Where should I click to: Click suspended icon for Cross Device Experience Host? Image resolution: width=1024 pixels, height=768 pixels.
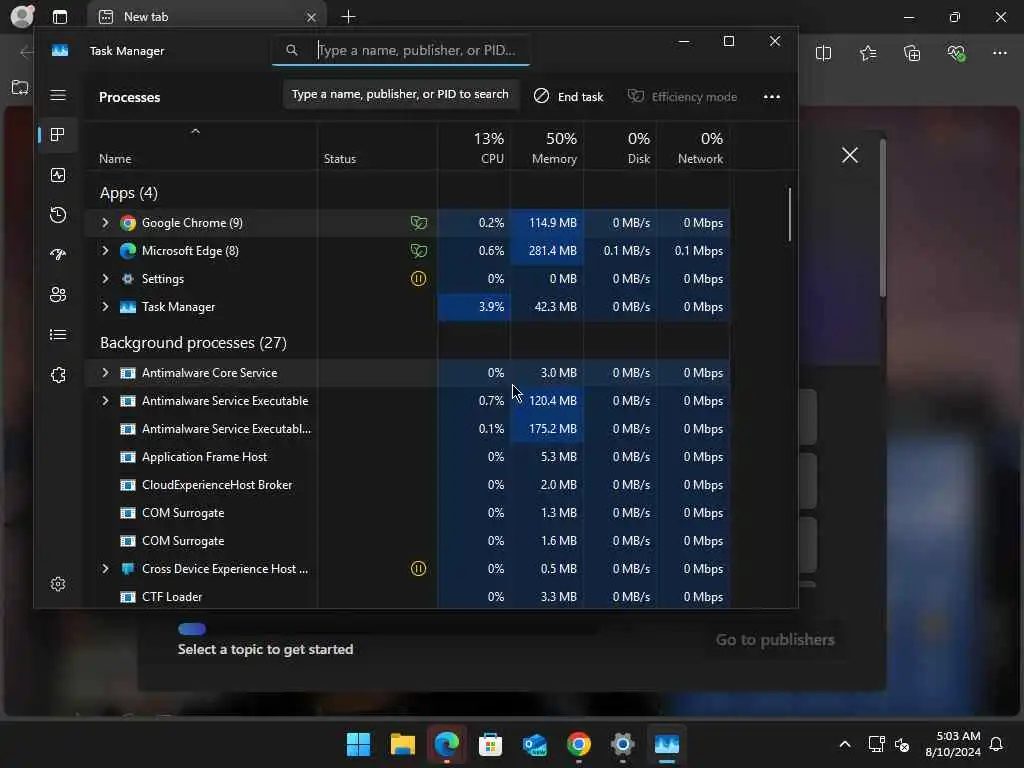coord(419,569)
